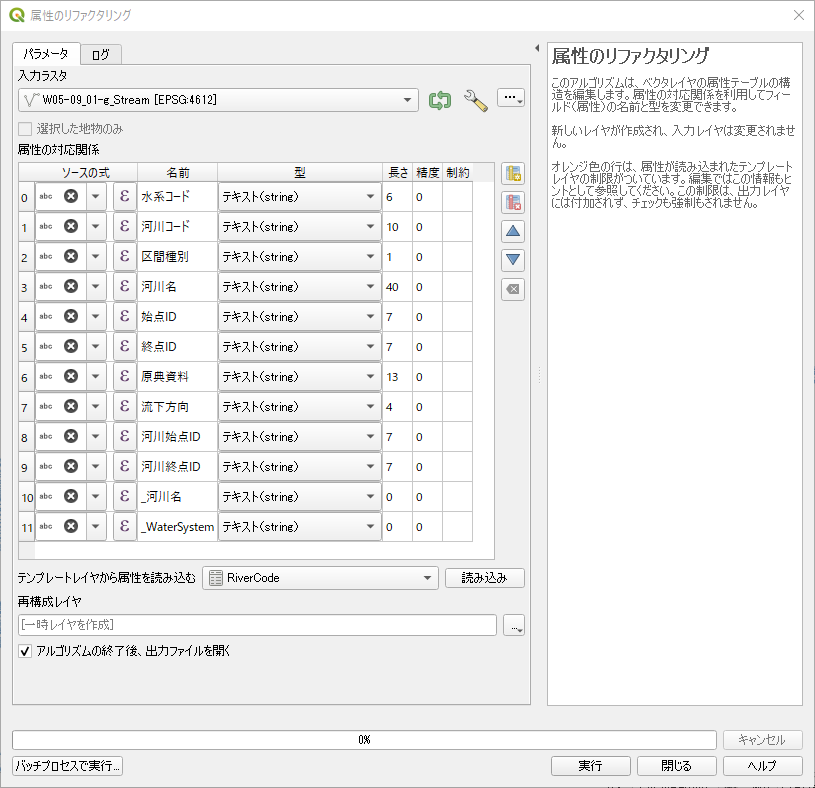Image resolution: width=815 pixels, height=788 pixels.
Task: Move selected field down with blue arrow
Action: 513,260
